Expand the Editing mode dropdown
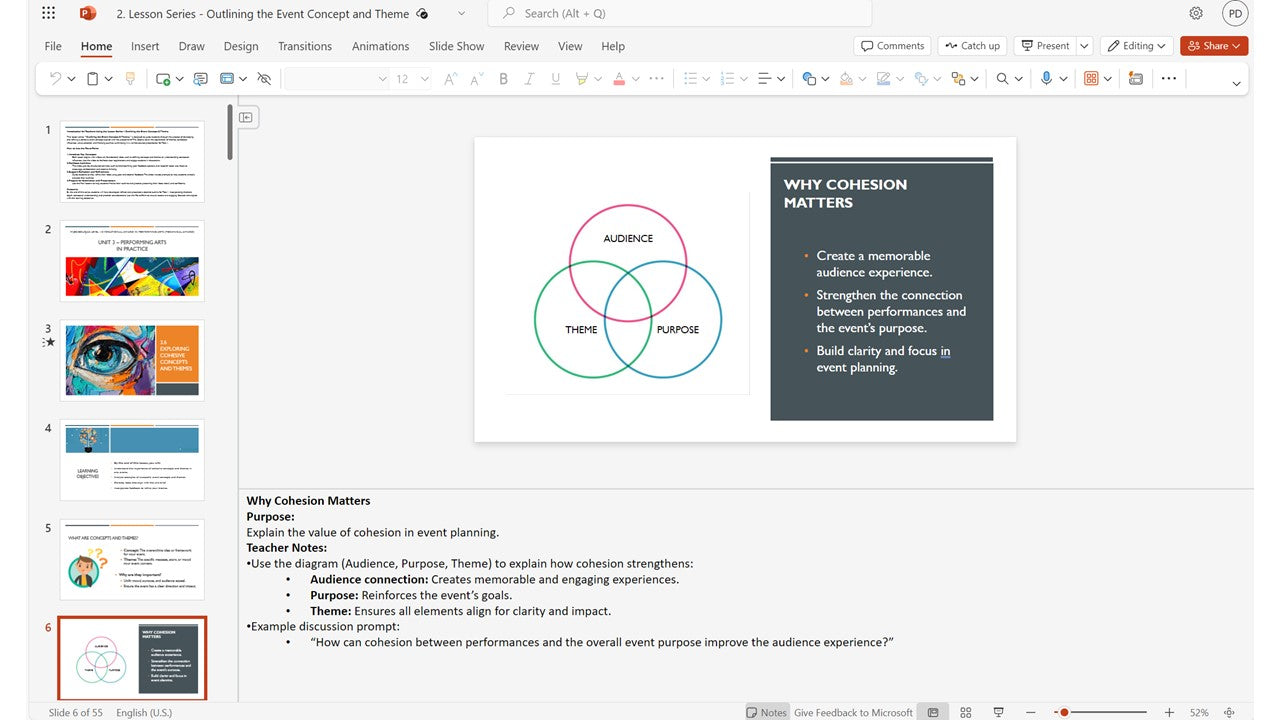This screenshot has height=720, width=1280. 1138,46
